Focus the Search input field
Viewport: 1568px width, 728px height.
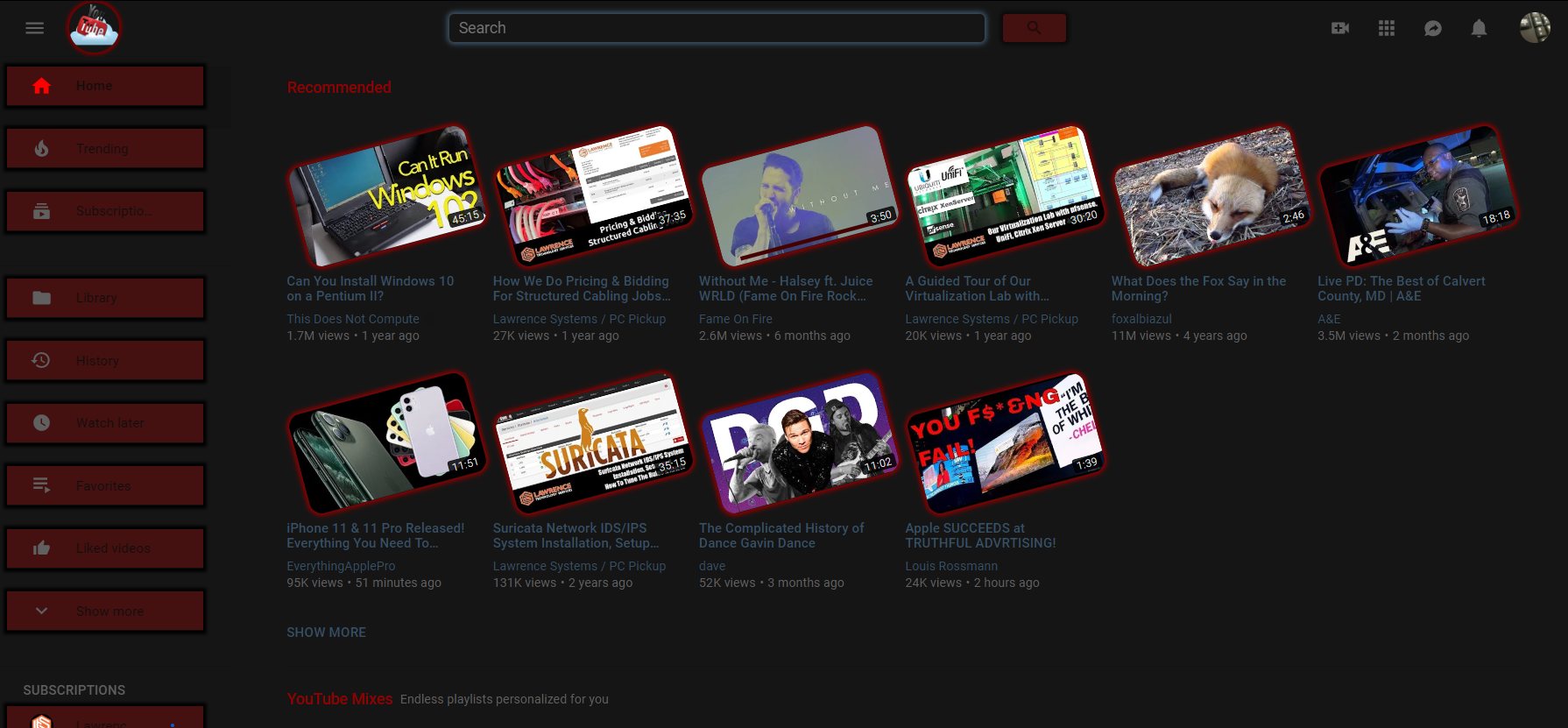[717, 28]
